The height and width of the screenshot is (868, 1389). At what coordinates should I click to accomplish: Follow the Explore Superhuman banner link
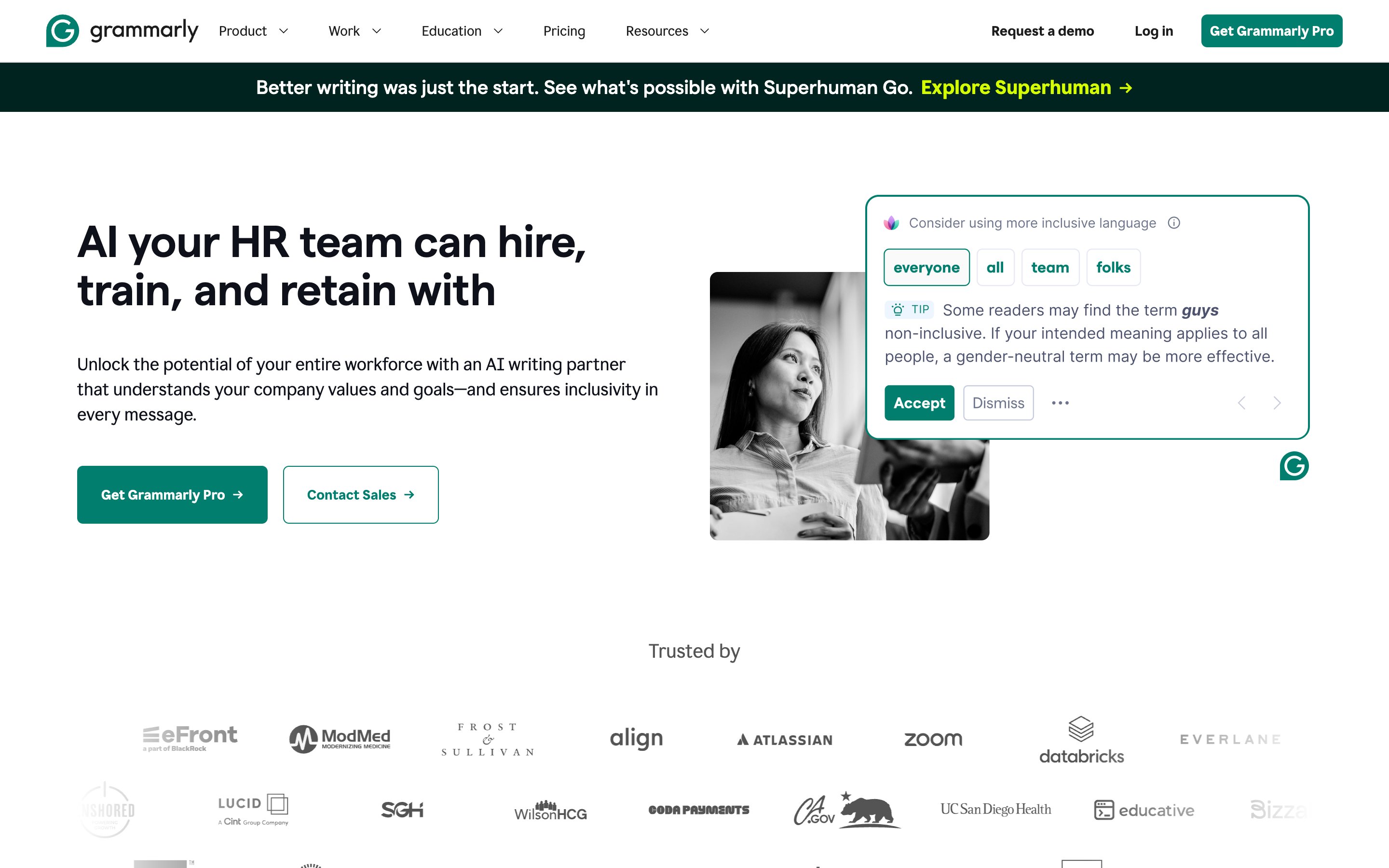[1027, 87]
